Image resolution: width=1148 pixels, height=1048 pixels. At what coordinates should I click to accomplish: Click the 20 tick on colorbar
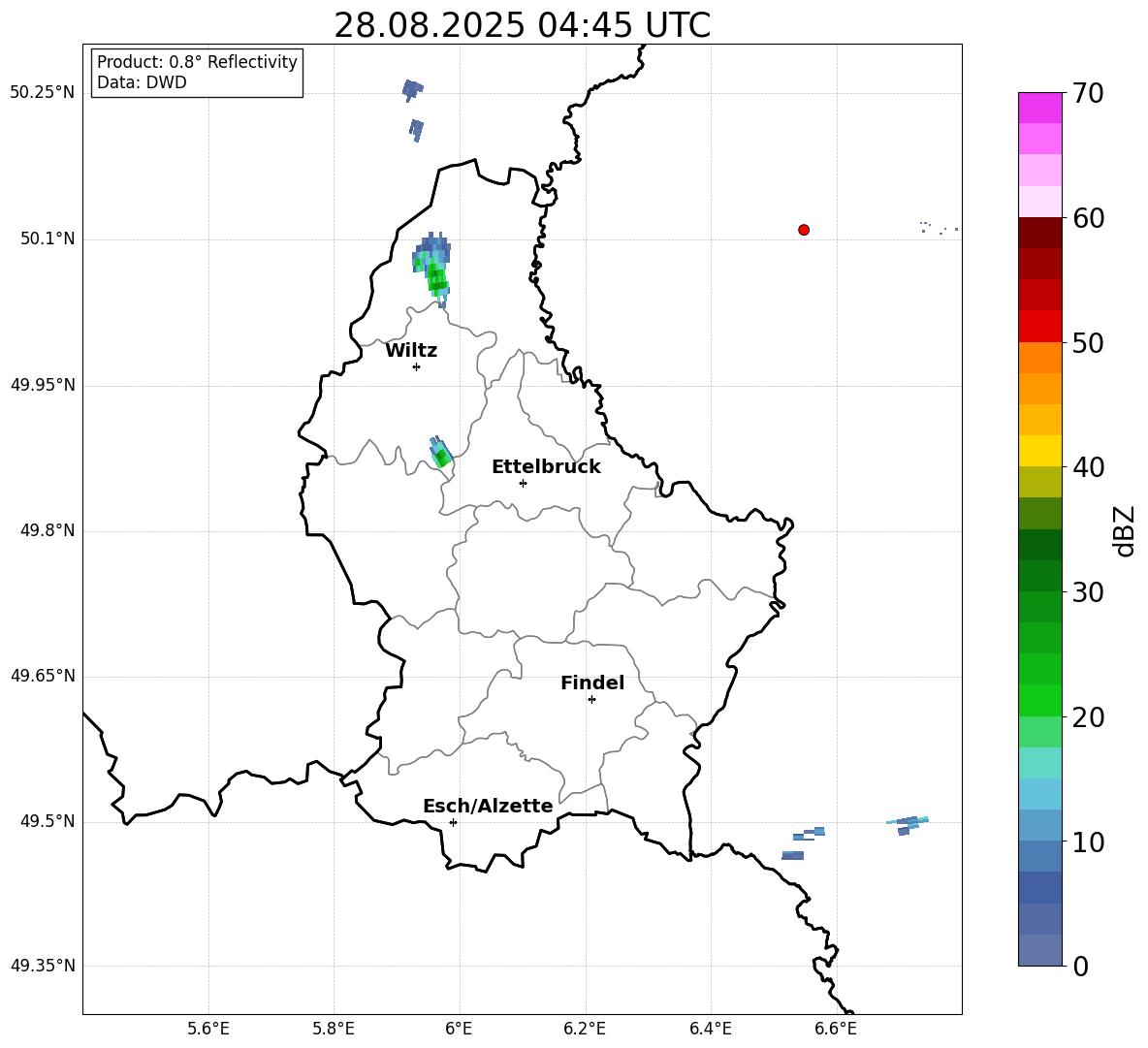[1088, 717]
